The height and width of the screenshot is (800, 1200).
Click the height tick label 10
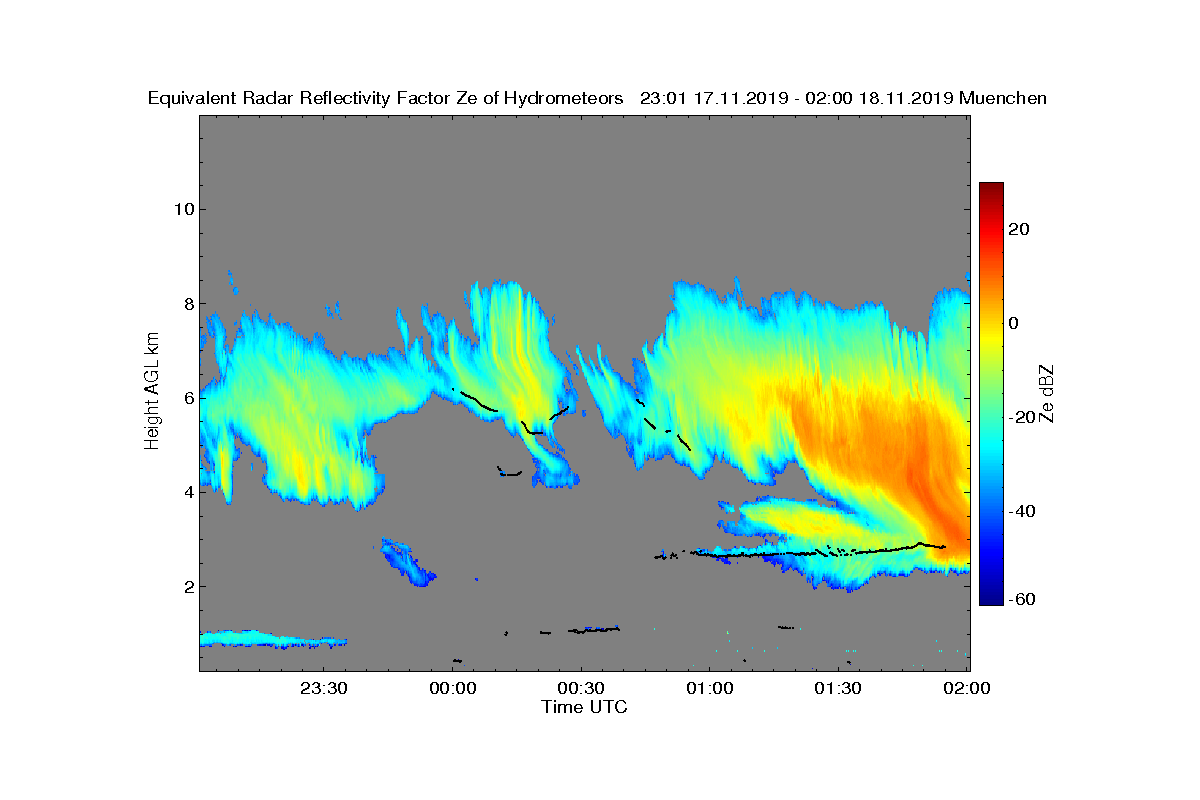pos(182,209)
